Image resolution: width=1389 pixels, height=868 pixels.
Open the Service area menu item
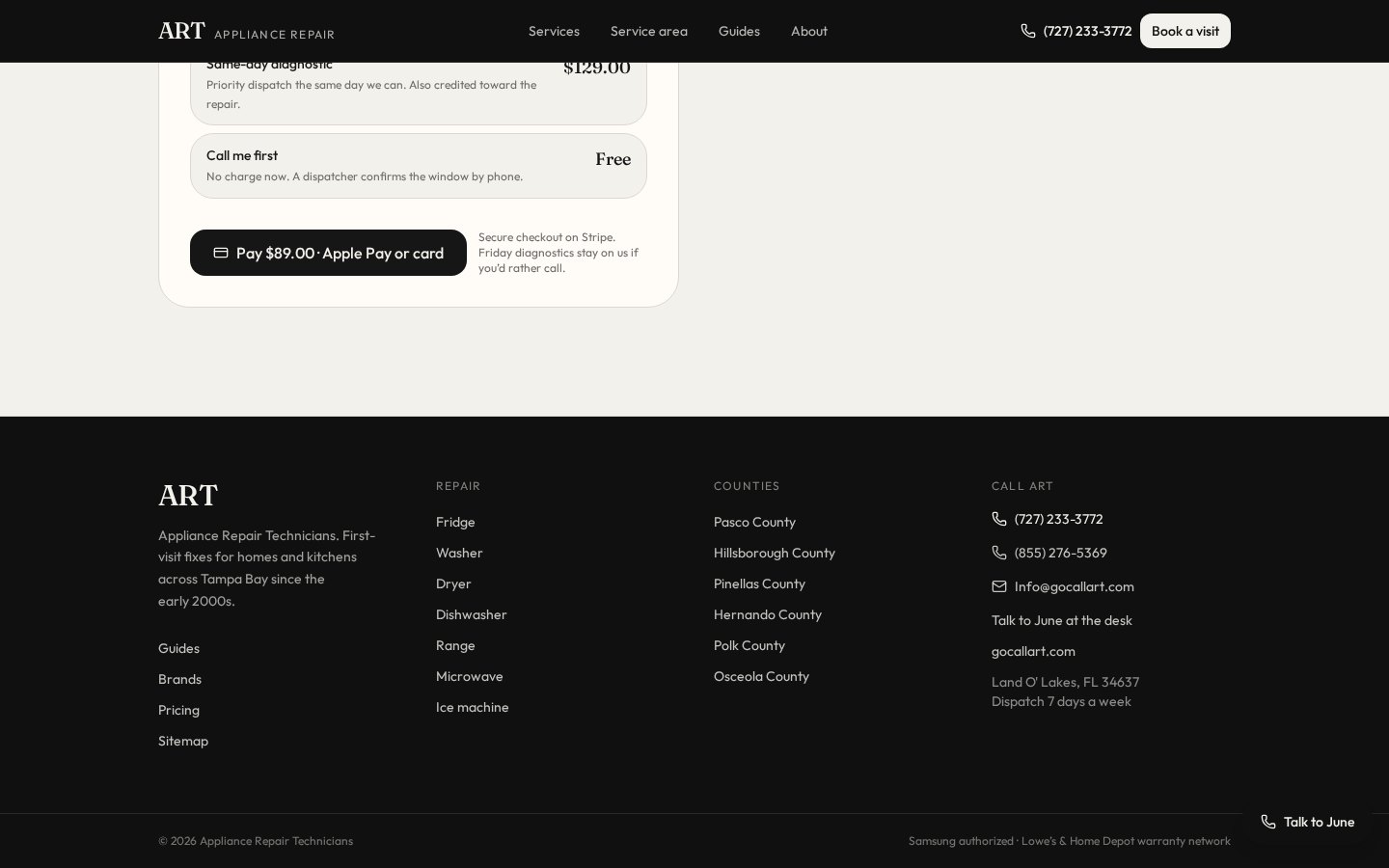649,31
